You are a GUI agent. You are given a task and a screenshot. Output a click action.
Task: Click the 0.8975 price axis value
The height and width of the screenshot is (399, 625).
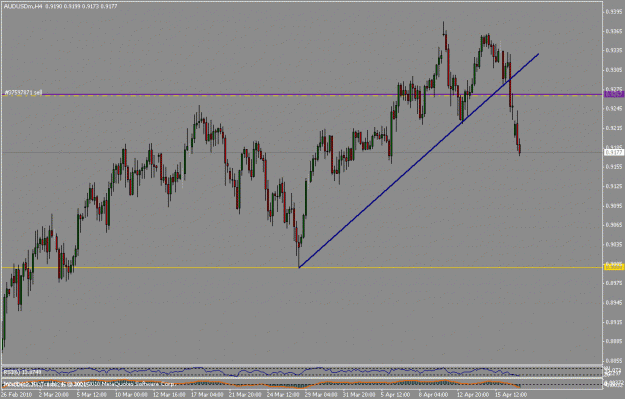[614, 283]
